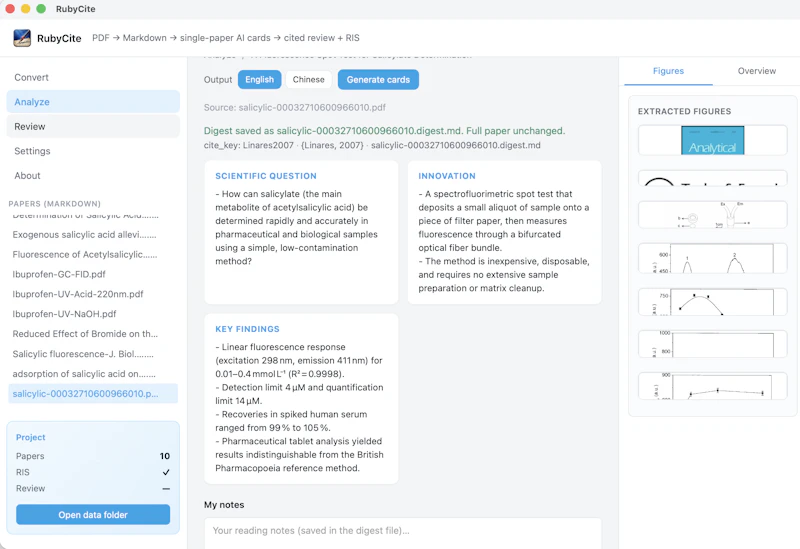
Task: Click the 'Digest saved as' status message
Action: [384, 131]
